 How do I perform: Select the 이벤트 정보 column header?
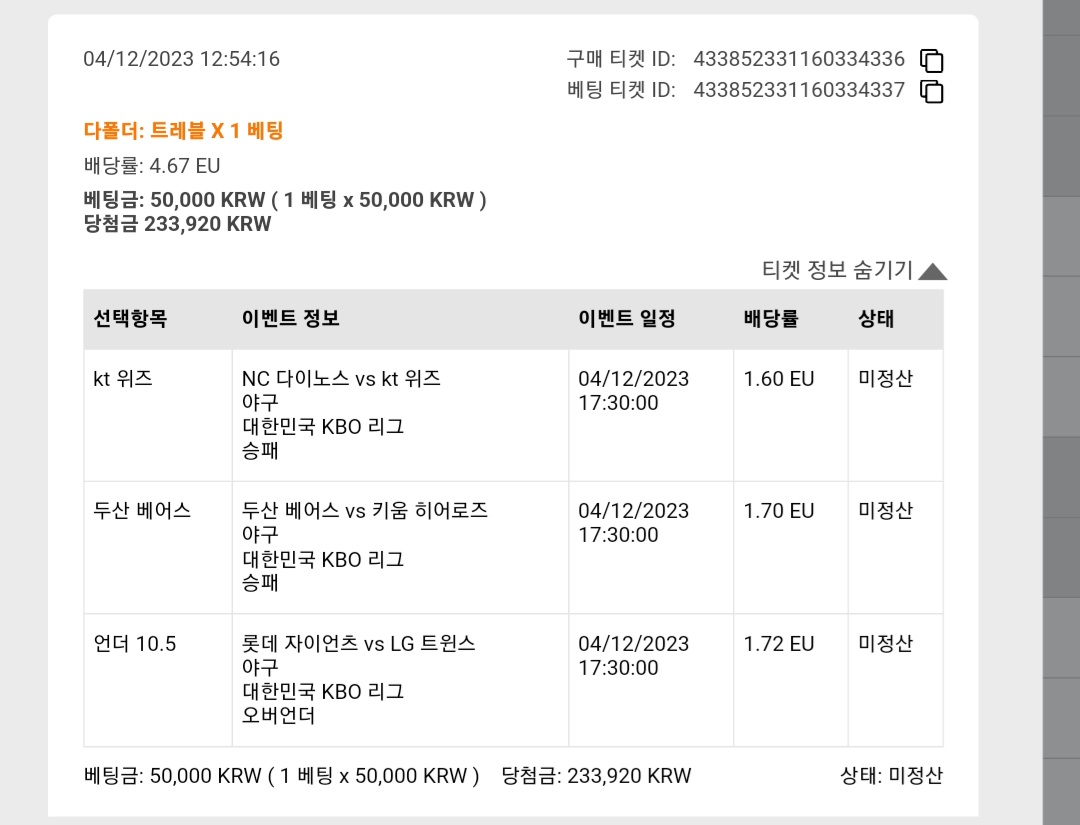pos(290,319)
